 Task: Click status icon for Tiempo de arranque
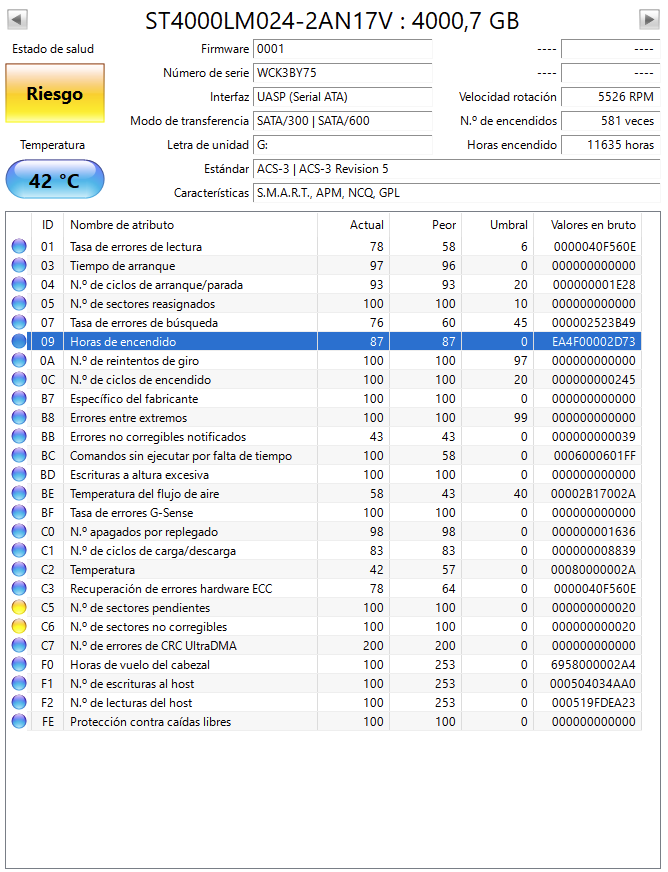coord(19,265)
